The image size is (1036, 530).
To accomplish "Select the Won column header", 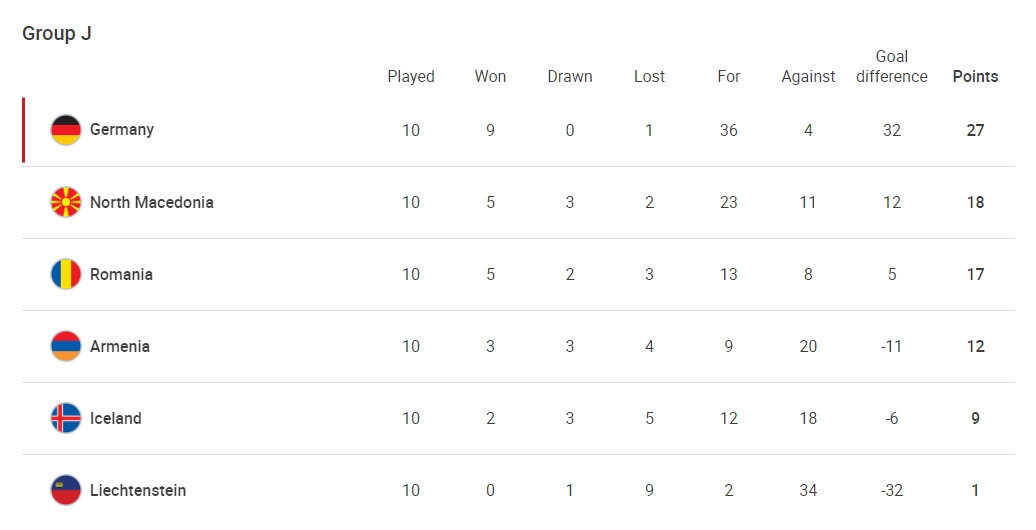I will [x=490, y=77].
